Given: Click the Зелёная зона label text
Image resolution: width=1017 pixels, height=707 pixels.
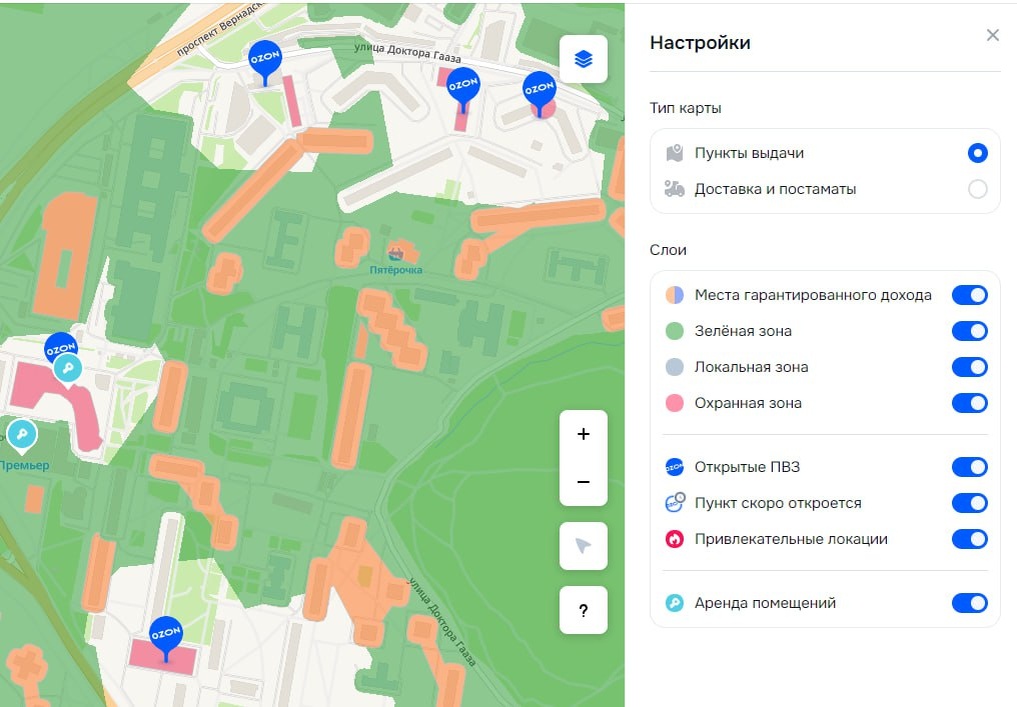Looking at the screenshot, I should (x=743, y=331).
